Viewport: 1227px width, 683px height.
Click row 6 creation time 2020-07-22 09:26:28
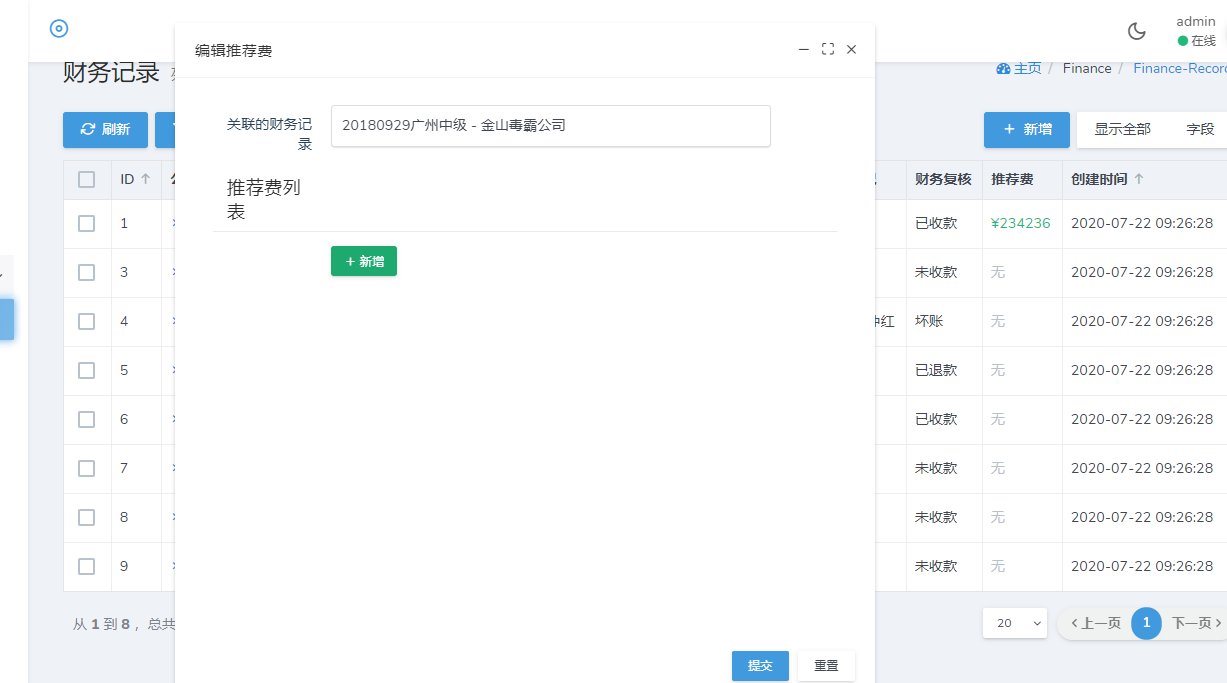1142,420
